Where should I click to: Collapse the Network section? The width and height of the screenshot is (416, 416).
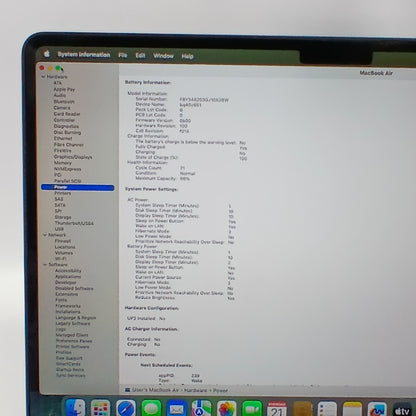pyautogui.click(x=45, y=235)
